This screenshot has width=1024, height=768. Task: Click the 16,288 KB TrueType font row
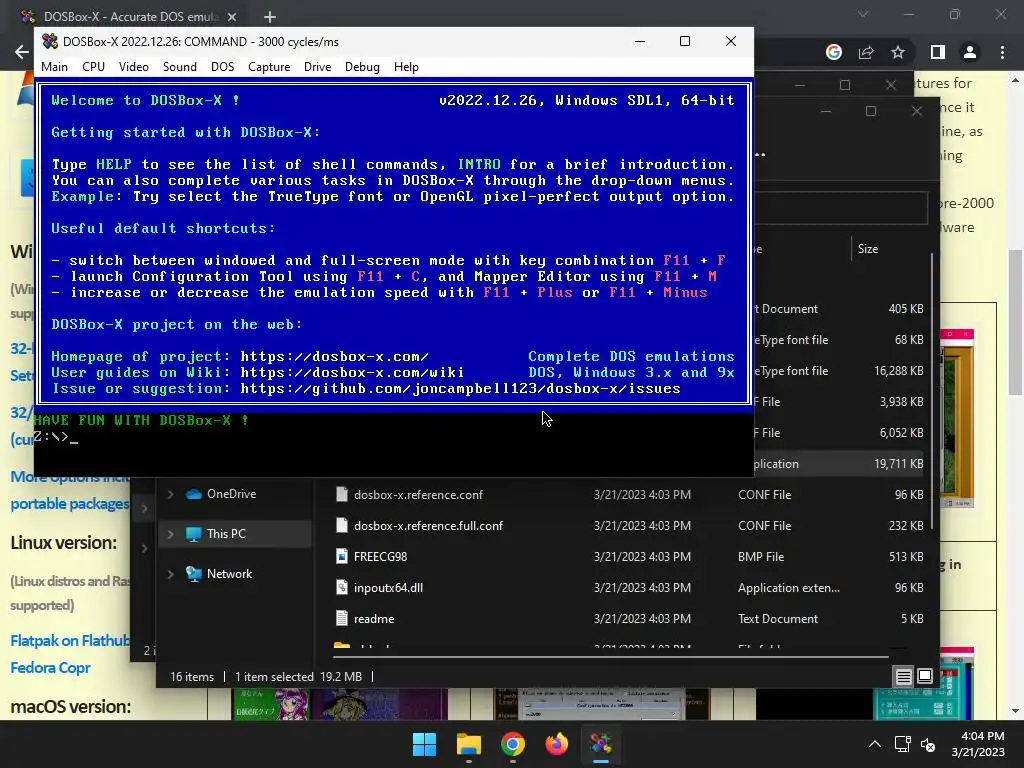click(840, 371)
